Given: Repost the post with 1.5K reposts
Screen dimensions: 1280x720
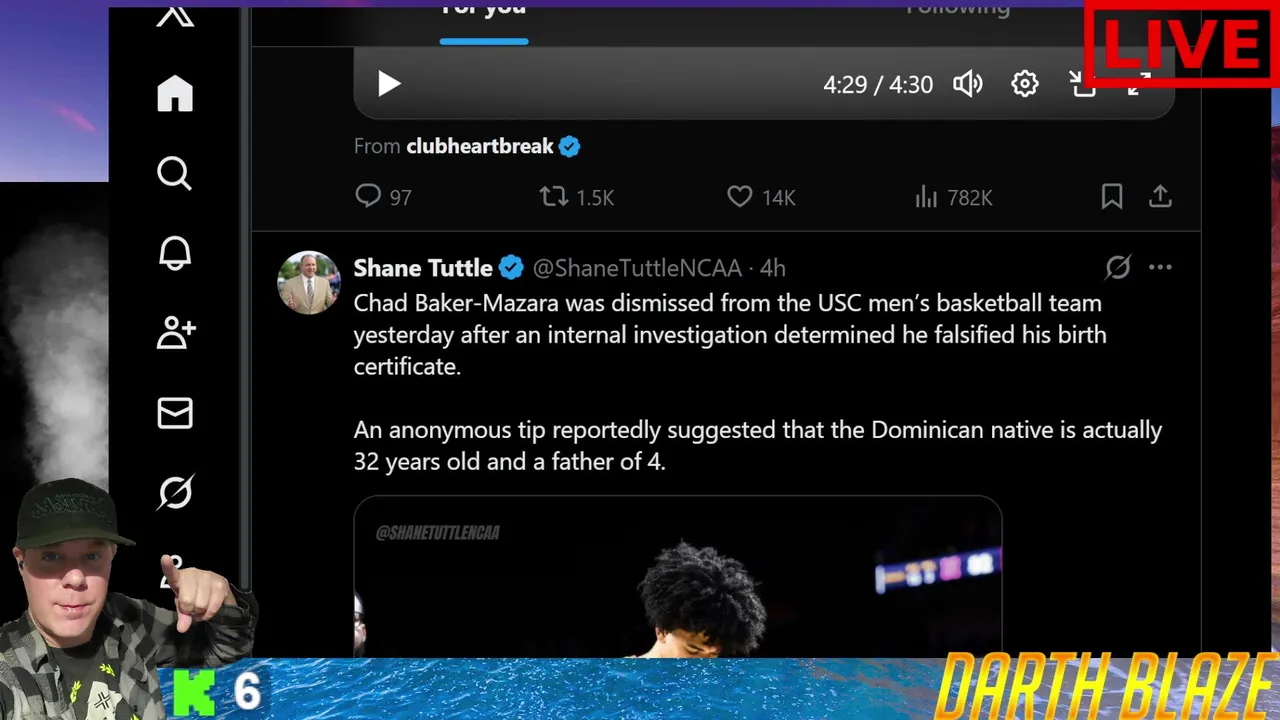Looking at the screenshot, I should (x=576, y=197).
